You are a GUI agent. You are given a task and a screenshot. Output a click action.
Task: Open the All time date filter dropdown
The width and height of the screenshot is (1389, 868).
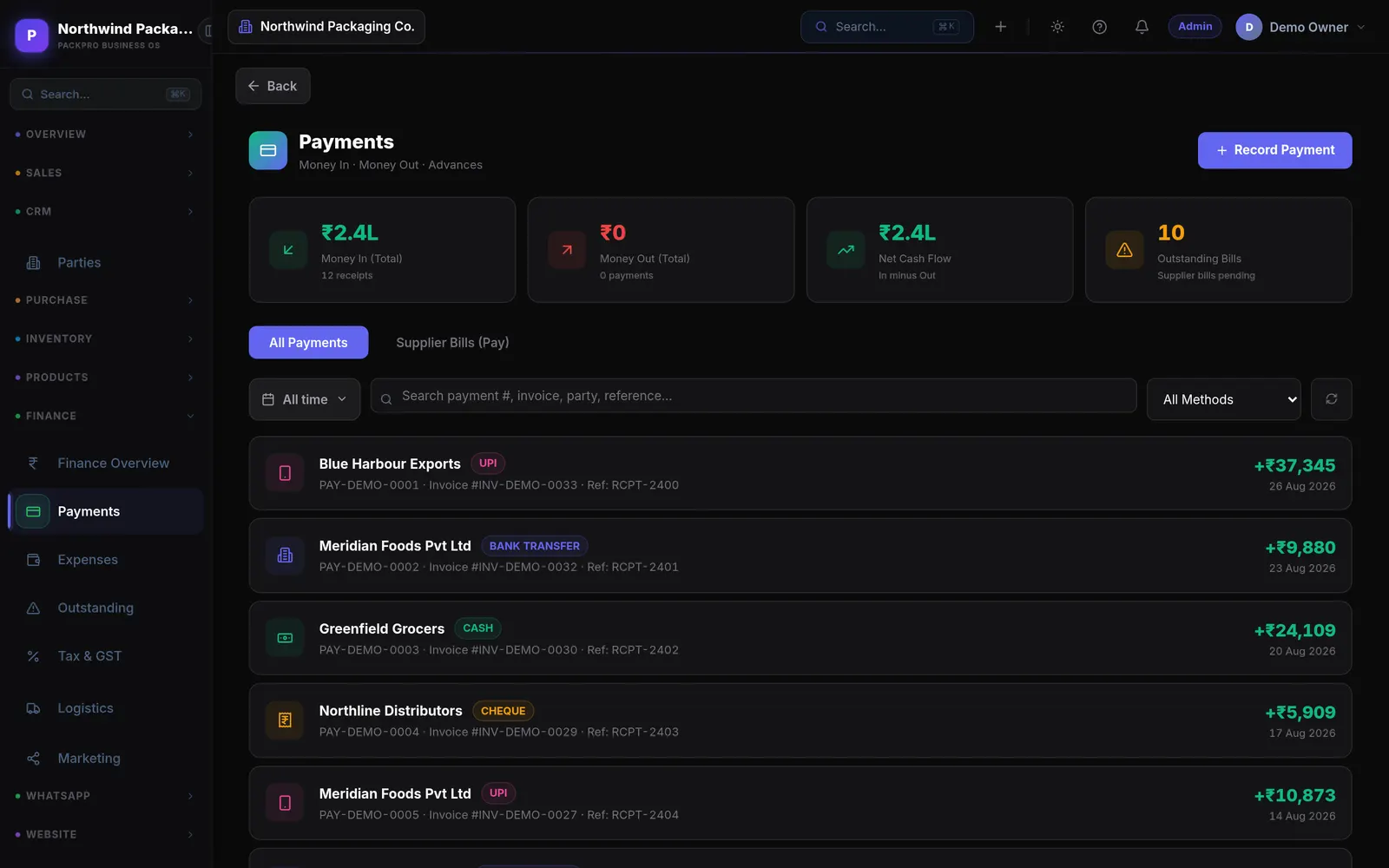(305, 399)
